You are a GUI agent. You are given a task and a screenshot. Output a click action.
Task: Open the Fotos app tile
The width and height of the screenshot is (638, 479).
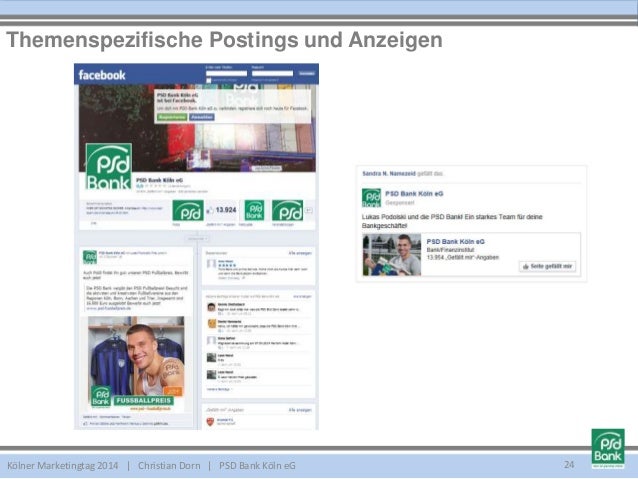tap(188, 210)
